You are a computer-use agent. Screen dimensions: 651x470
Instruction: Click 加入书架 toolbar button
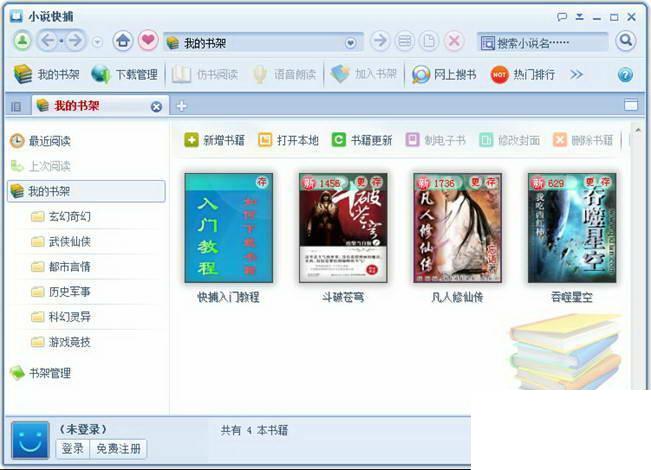[364, 74]
